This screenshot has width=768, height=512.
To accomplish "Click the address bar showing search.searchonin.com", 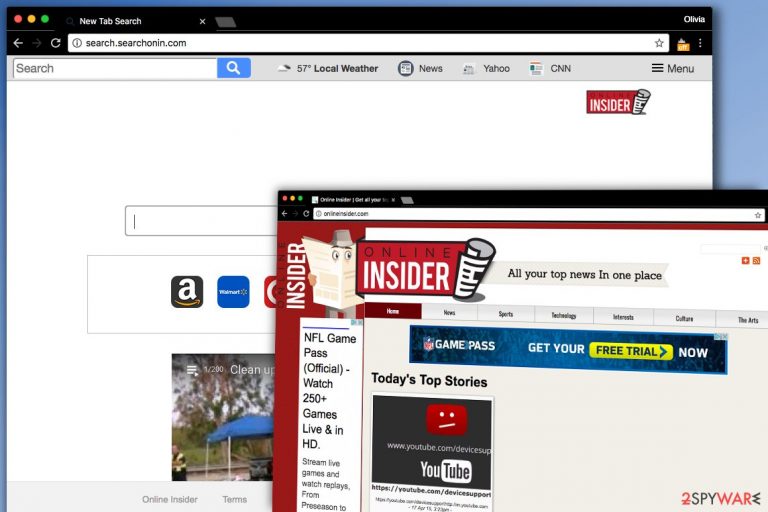I will (x=367, y=43).
